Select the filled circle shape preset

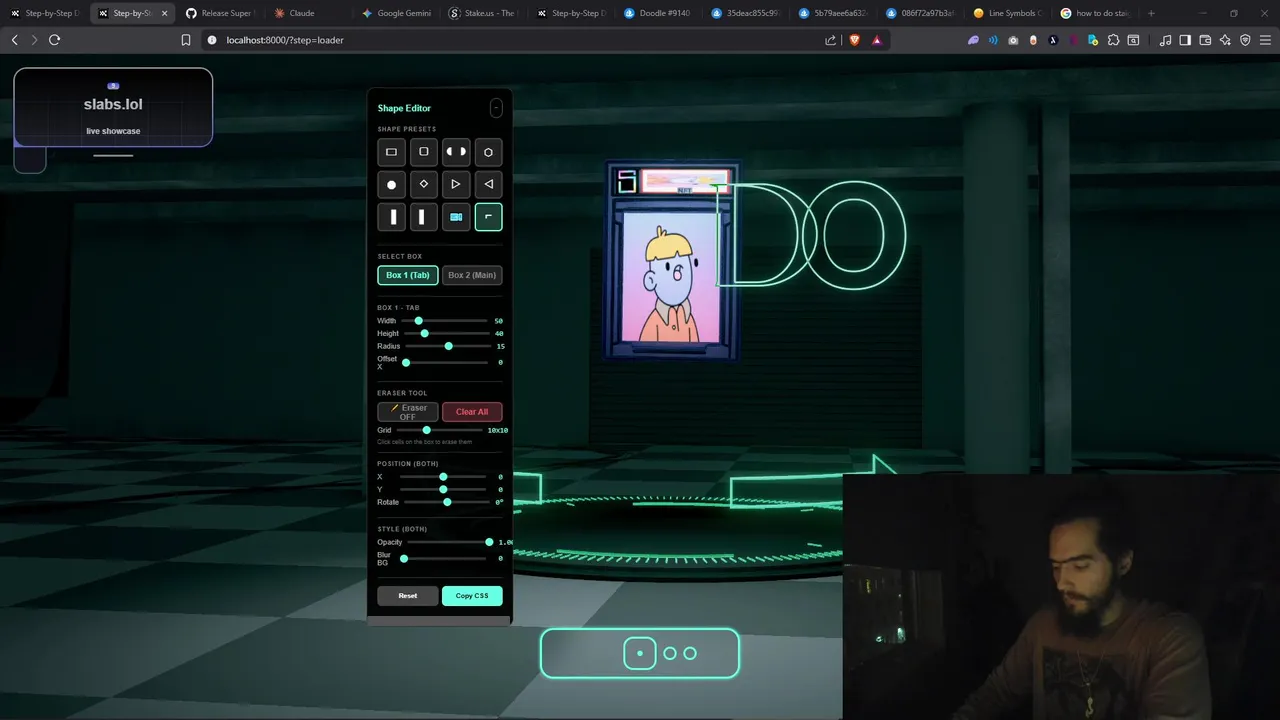391,184
